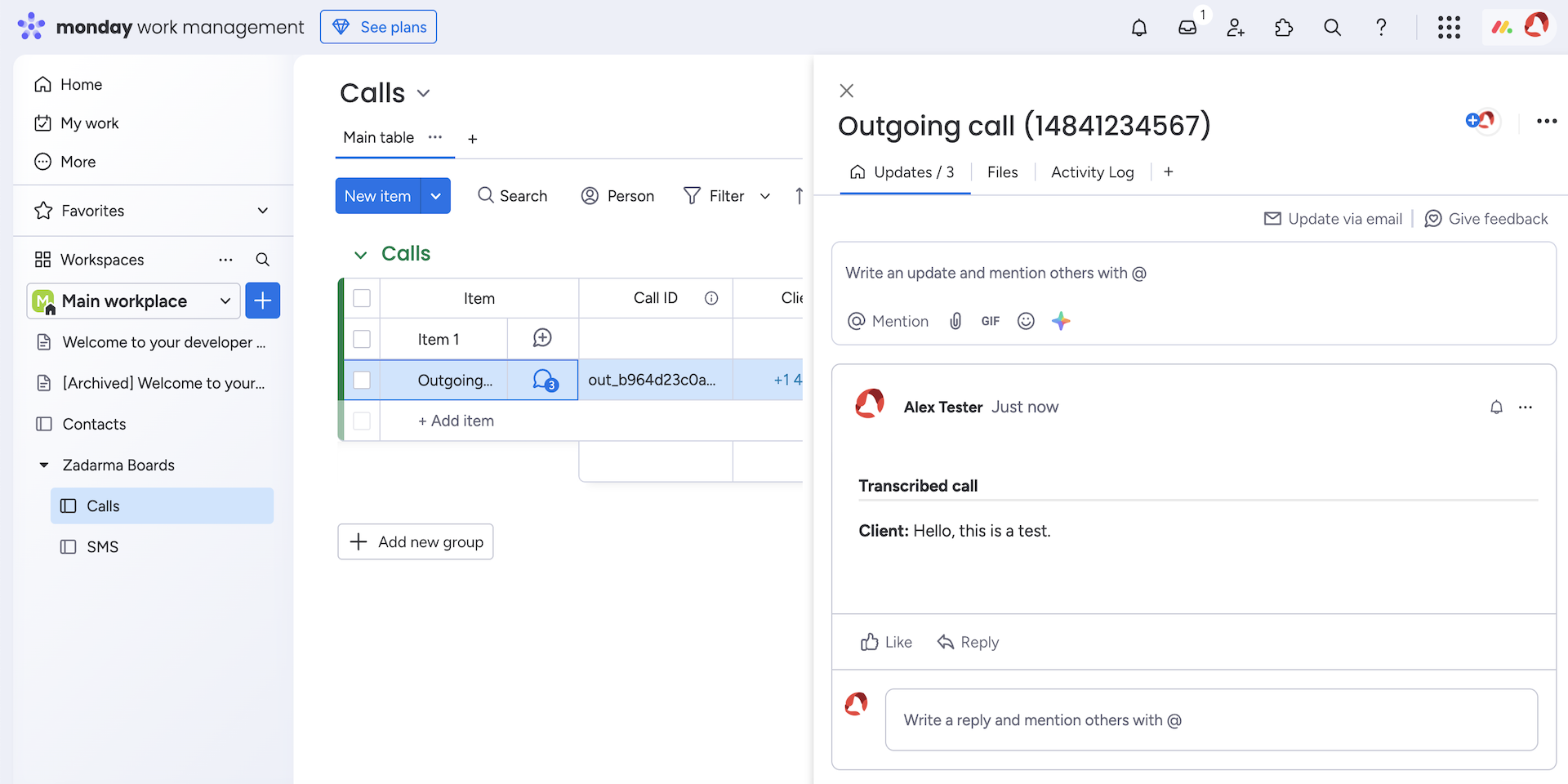The image size is (1568, 784).
Task: Insert a GIF into the update
Action: point(991,321)
